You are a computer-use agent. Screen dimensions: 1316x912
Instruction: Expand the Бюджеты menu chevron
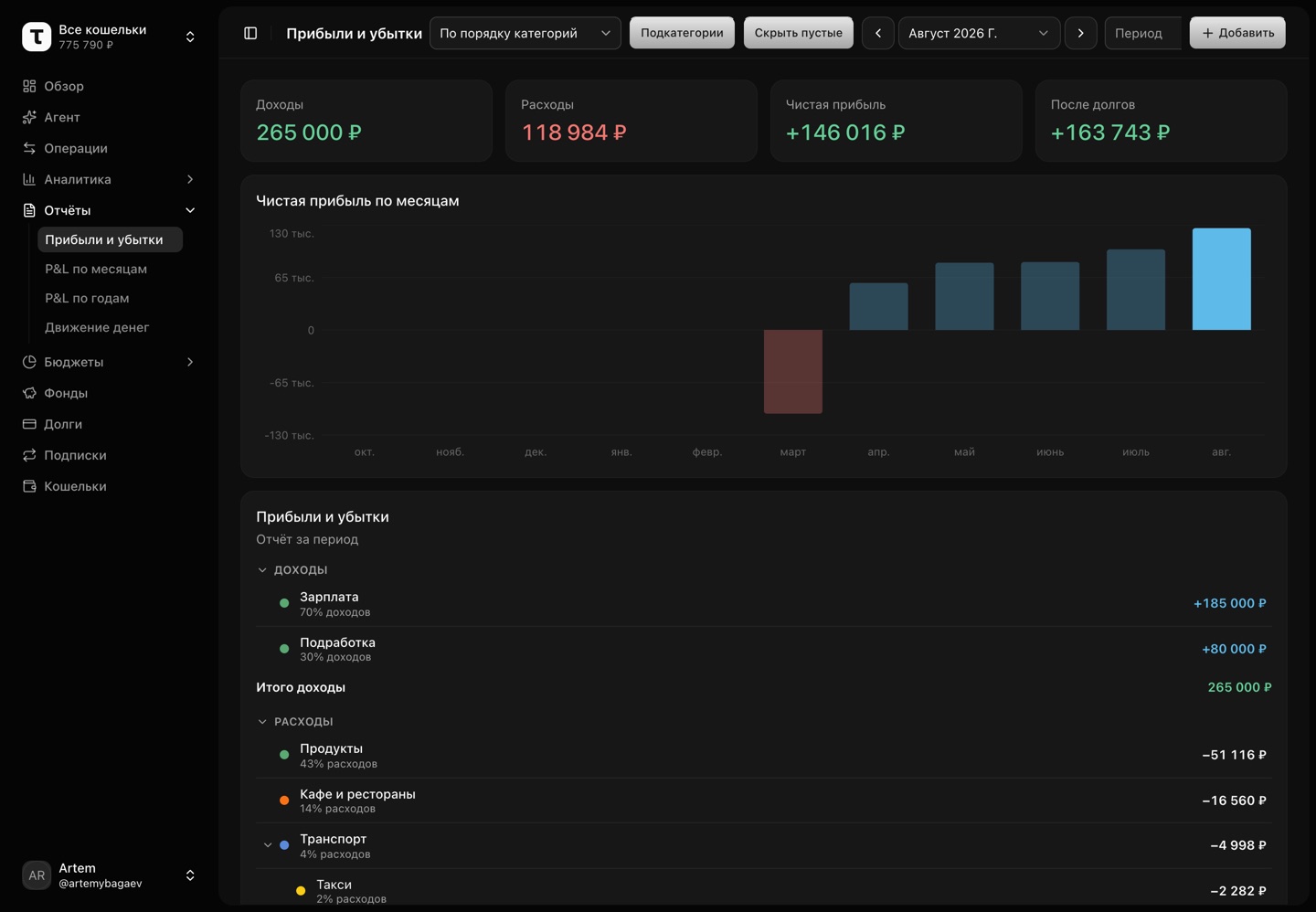tap(190, 362)
